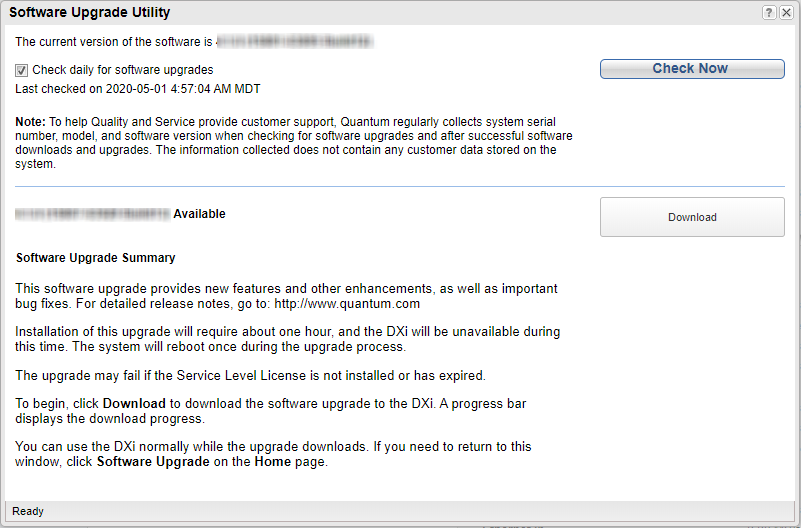Click the Ready status bar text
The image size is (801, 528).
pos(28,512)
